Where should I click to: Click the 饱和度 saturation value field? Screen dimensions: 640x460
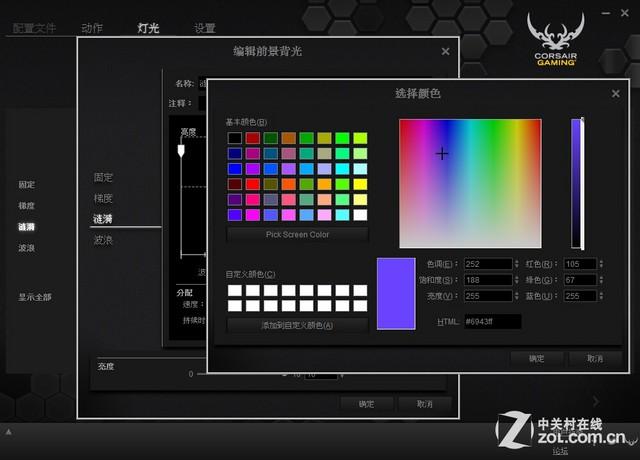tap(488, 280)
